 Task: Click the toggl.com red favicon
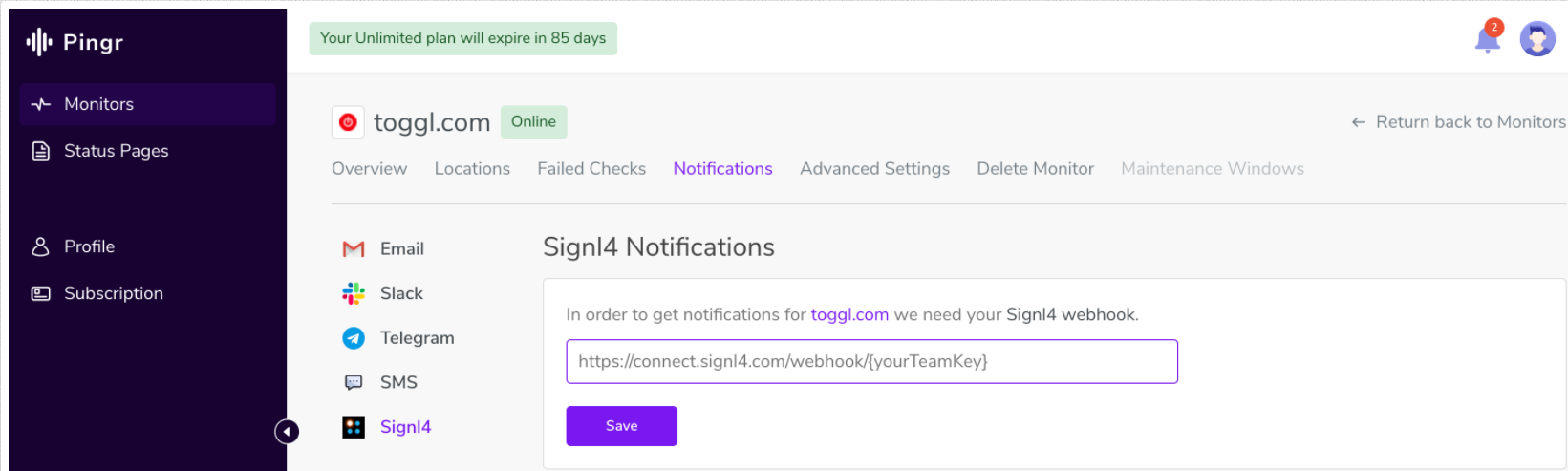pyautogui.click(x=348, y=122)
